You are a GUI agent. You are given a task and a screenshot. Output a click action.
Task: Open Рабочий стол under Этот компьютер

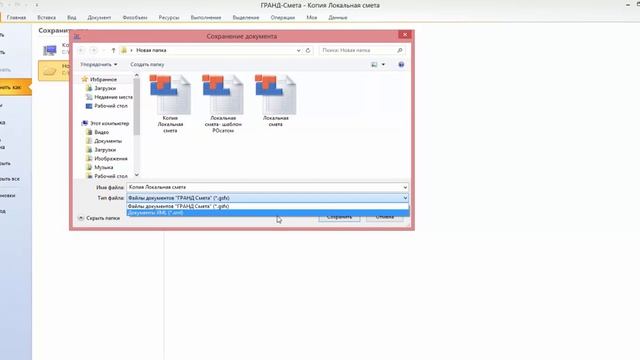click(107, 176)
